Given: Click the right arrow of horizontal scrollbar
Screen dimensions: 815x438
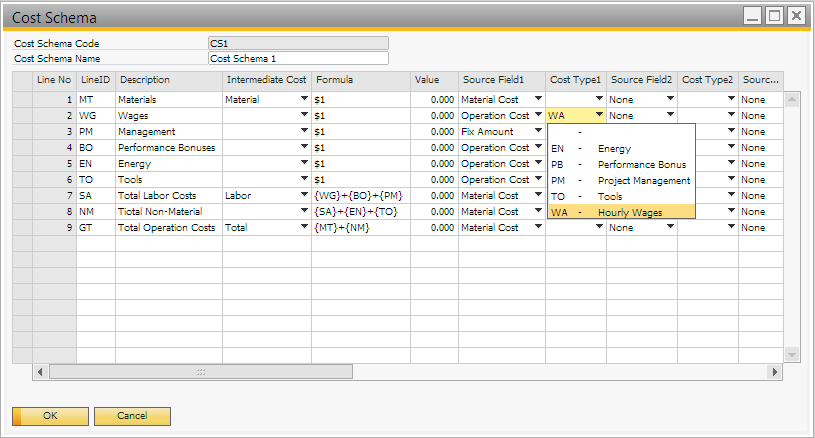Looking at the screenshot, I should (773, 372).
